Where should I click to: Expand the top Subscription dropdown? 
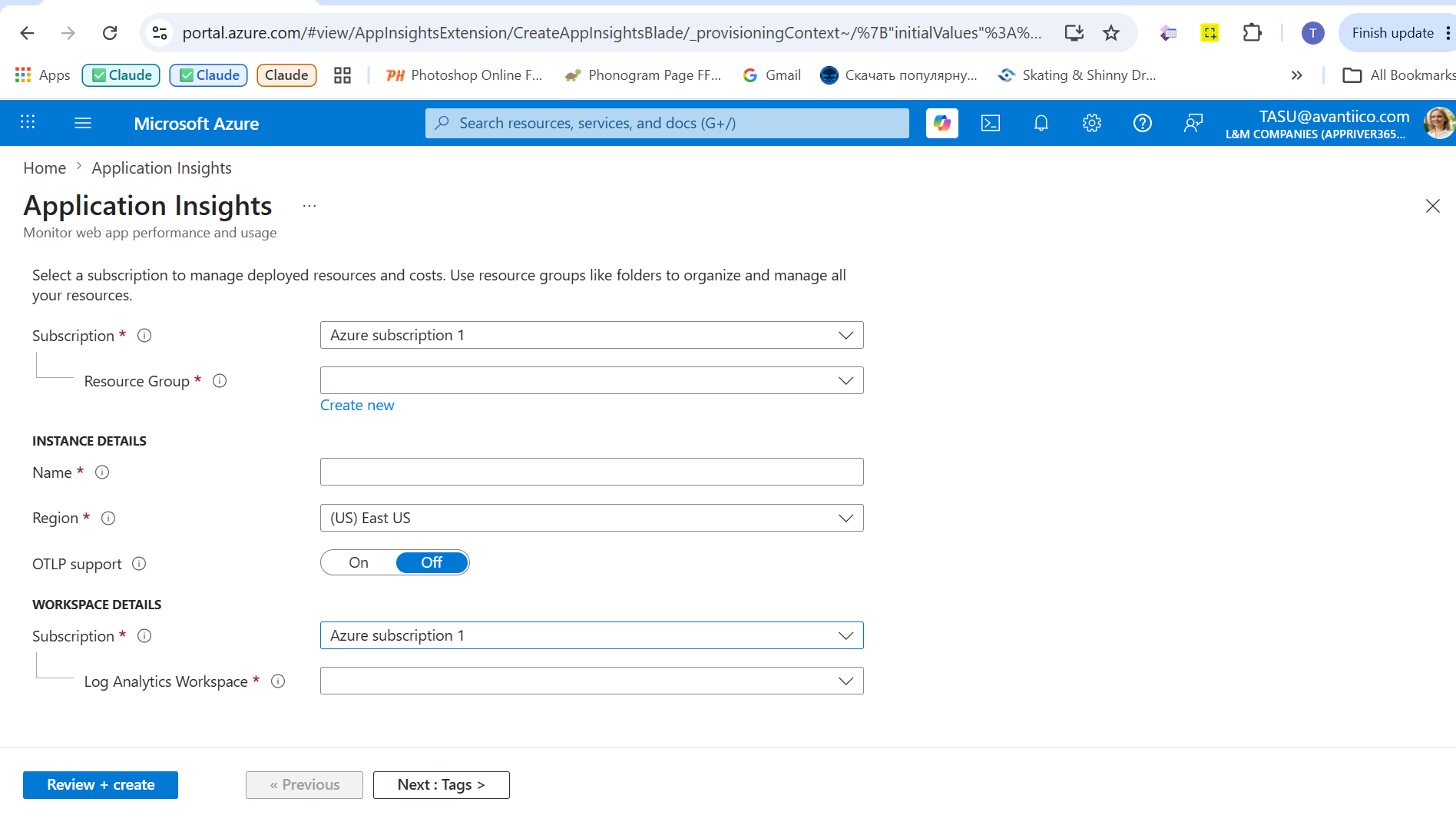coord(591,335)
